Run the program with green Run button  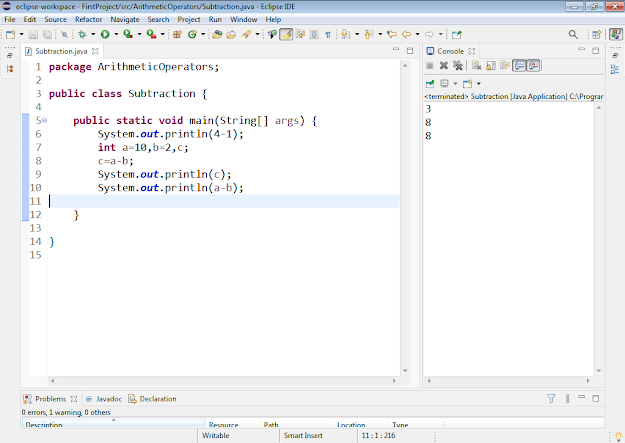point(105,35)
